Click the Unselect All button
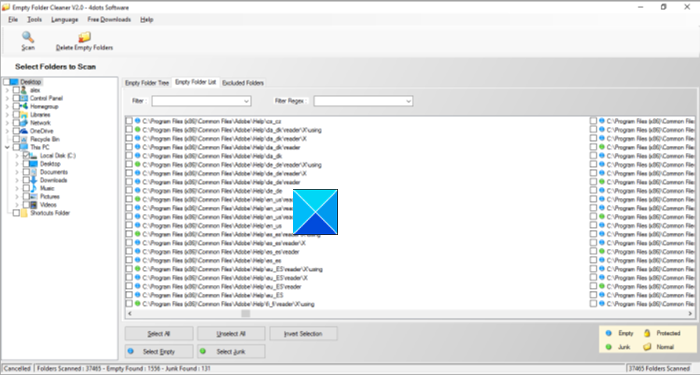The image size is (700, 375). pos(231,333)
